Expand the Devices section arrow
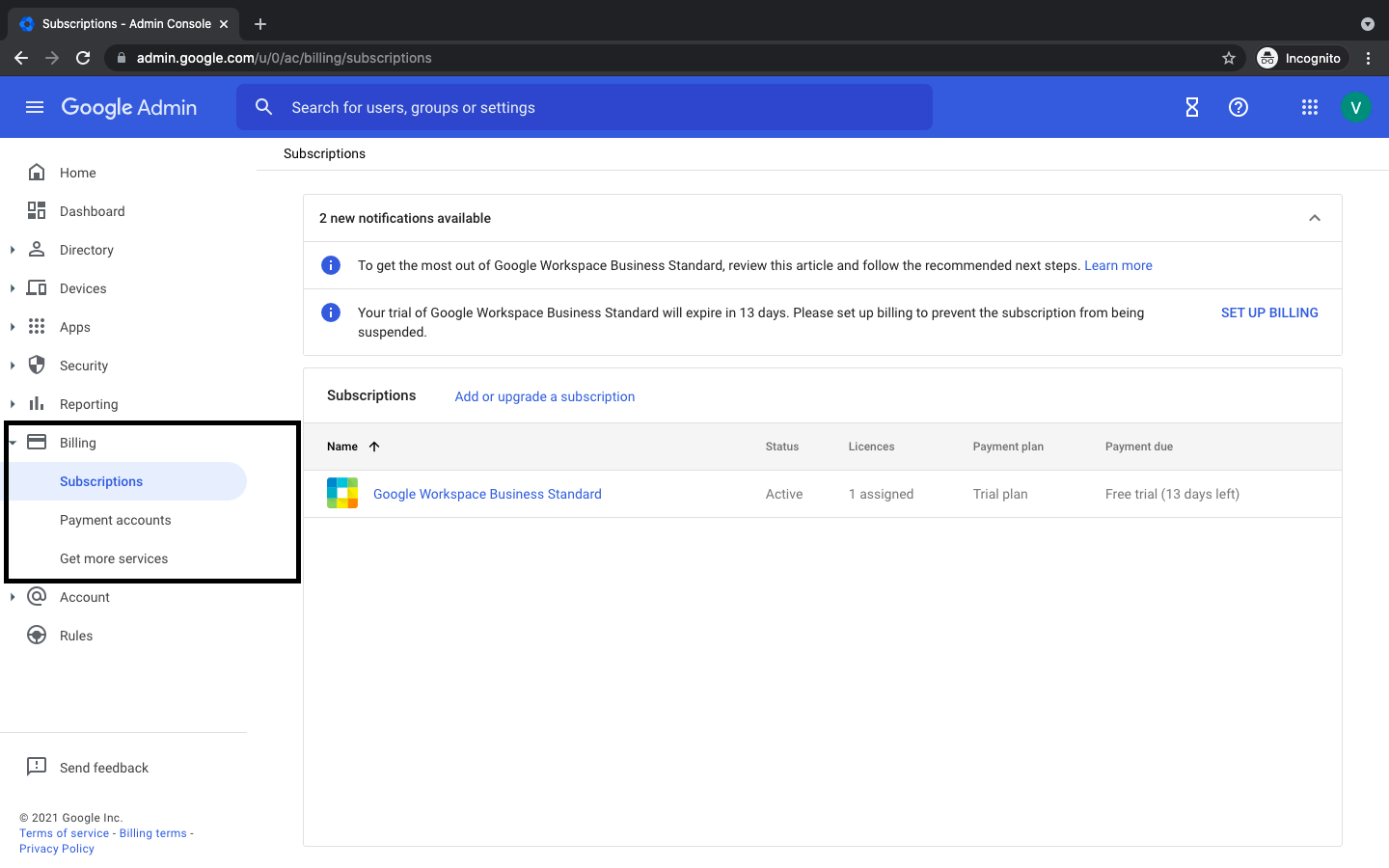Screen dimensions: 1389x868 coord(13,288)
